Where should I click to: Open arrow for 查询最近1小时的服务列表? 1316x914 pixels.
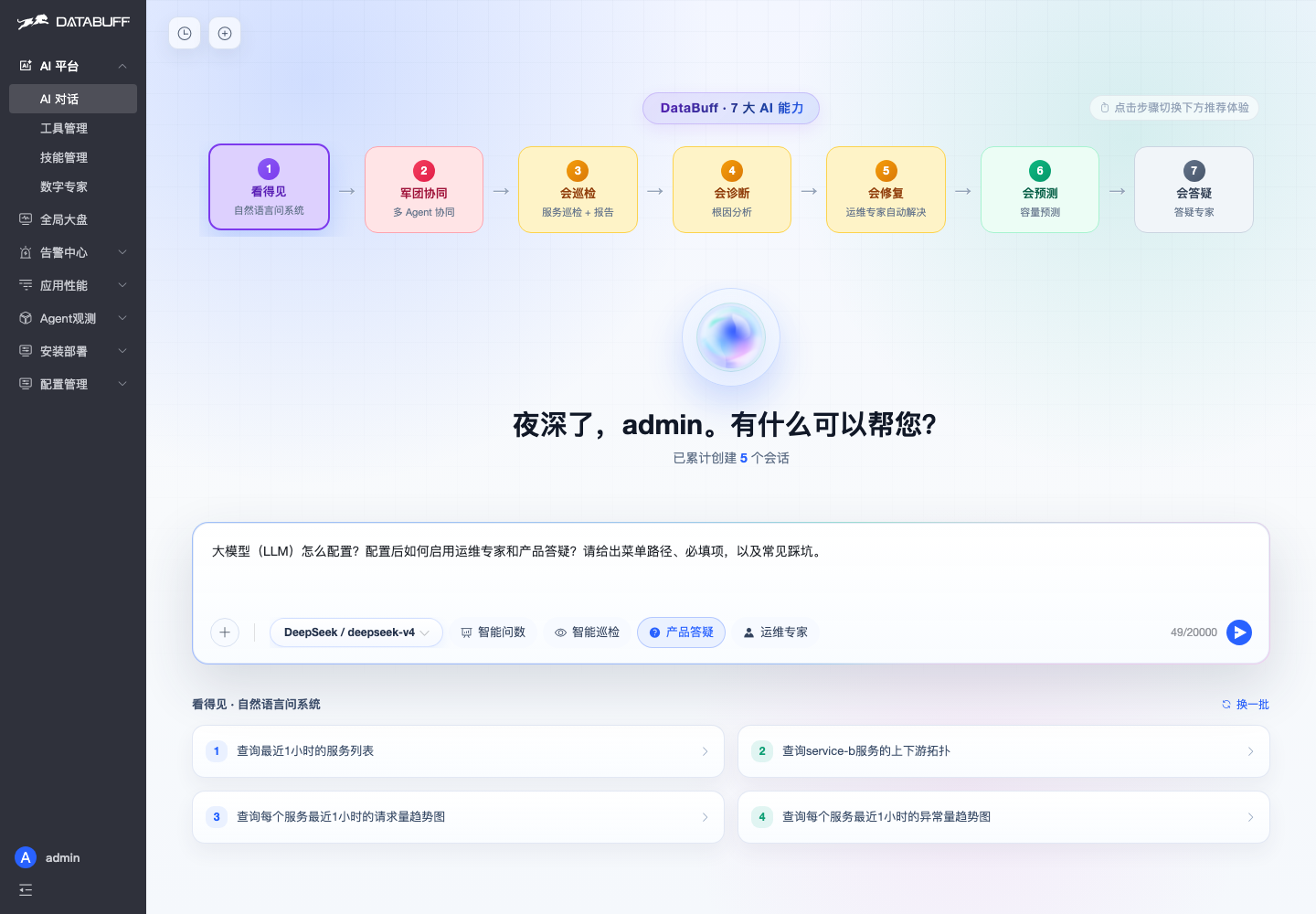[x=706, y=751]
